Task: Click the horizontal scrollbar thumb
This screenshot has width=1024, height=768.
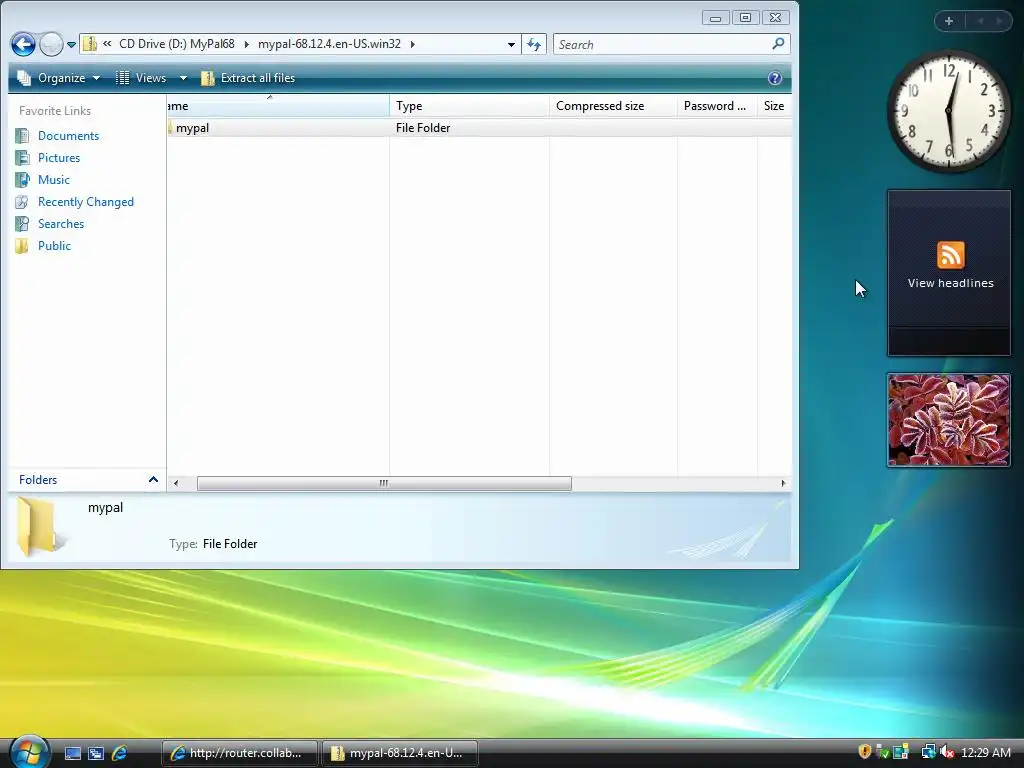Action: [x=384, y=483]
